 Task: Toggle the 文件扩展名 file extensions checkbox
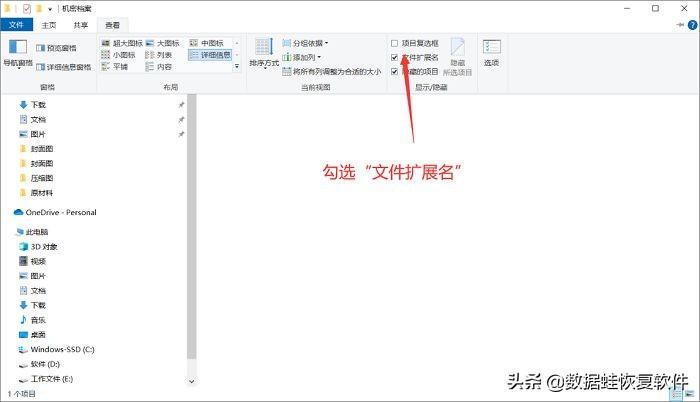pos(395,58)
